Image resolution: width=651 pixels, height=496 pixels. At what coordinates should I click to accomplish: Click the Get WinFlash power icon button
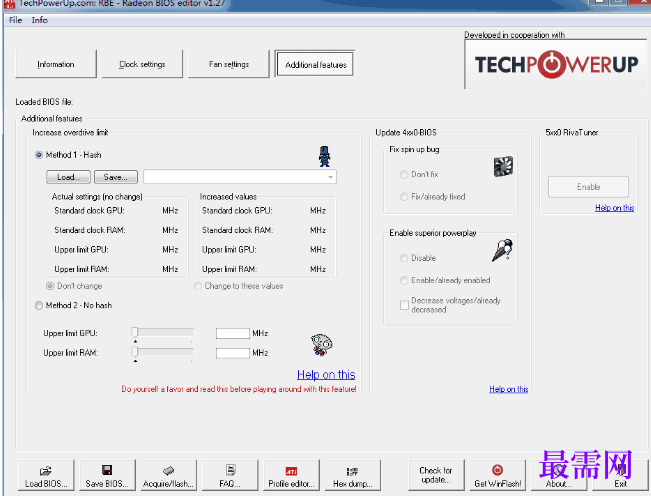tap(497, 475)
